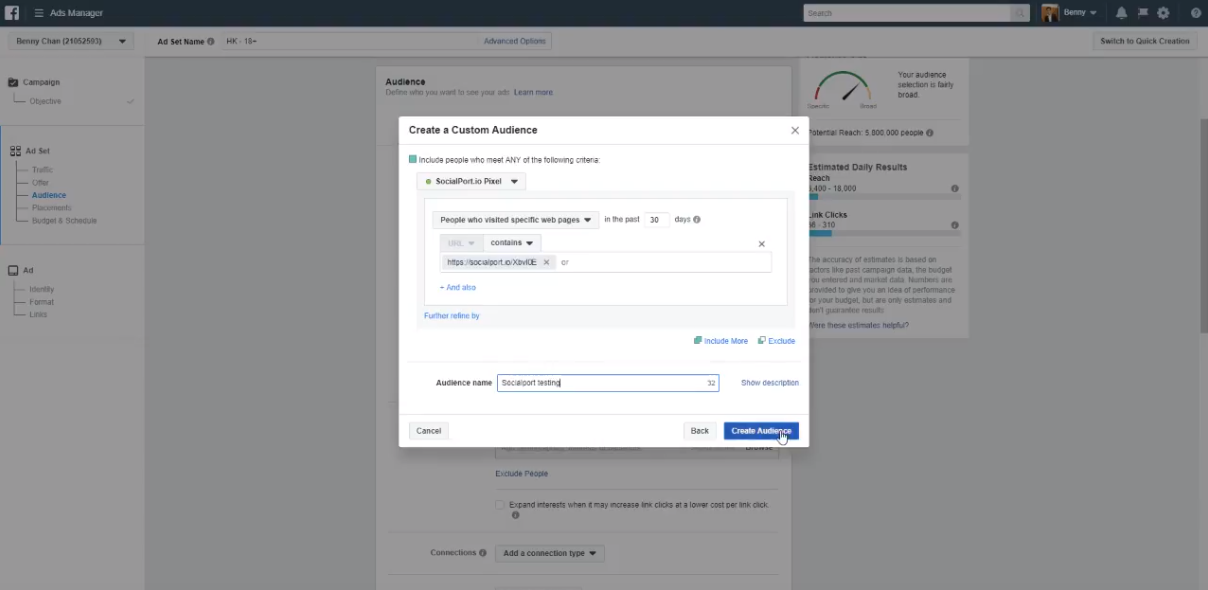The image size is (1208, 590).
Task: Open the notifications bell
Action: tap(1121, 13)
